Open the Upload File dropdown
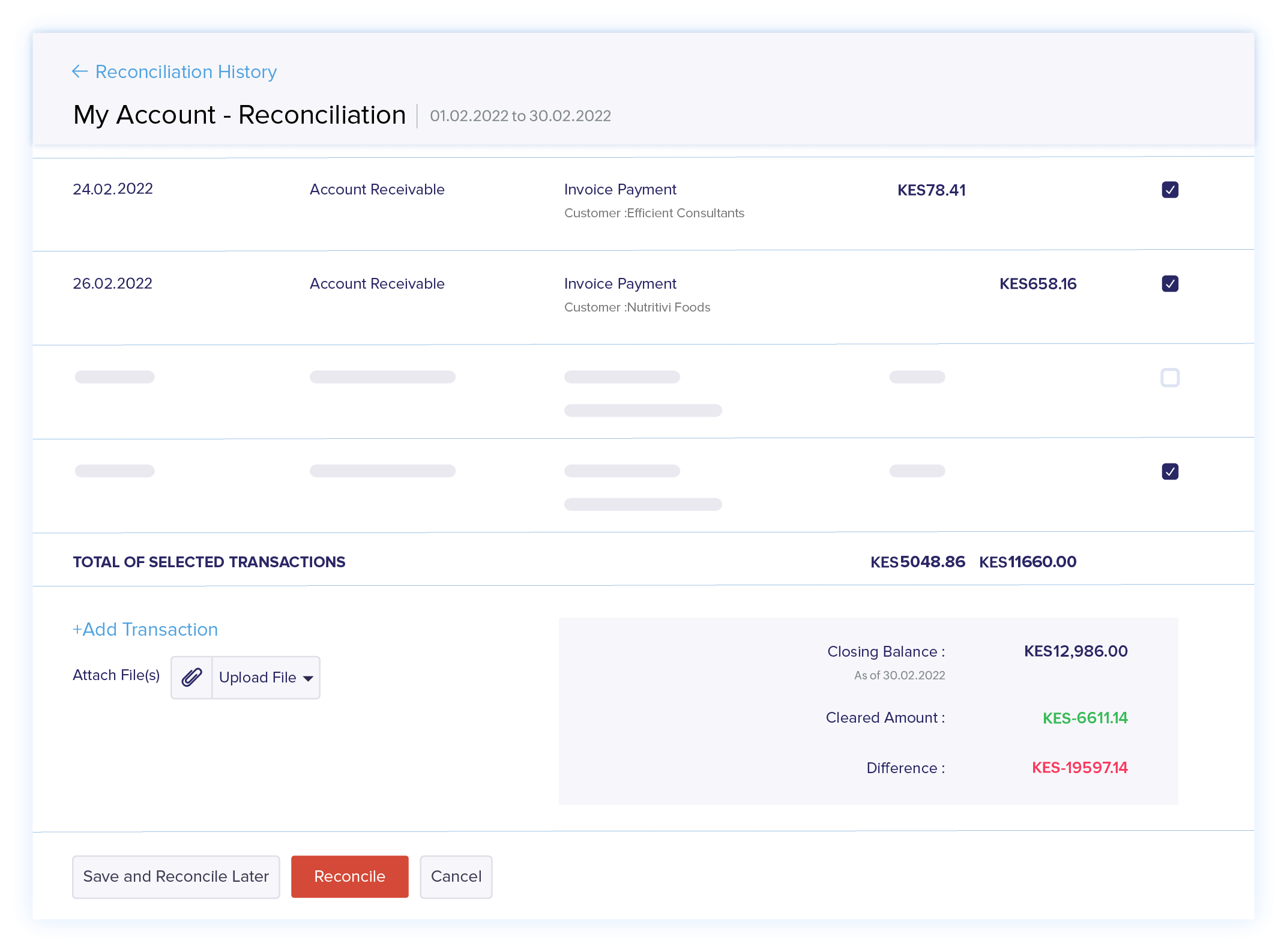This screenshot has height=952, width=1287. pyautogui.click(x=258, y=678)
